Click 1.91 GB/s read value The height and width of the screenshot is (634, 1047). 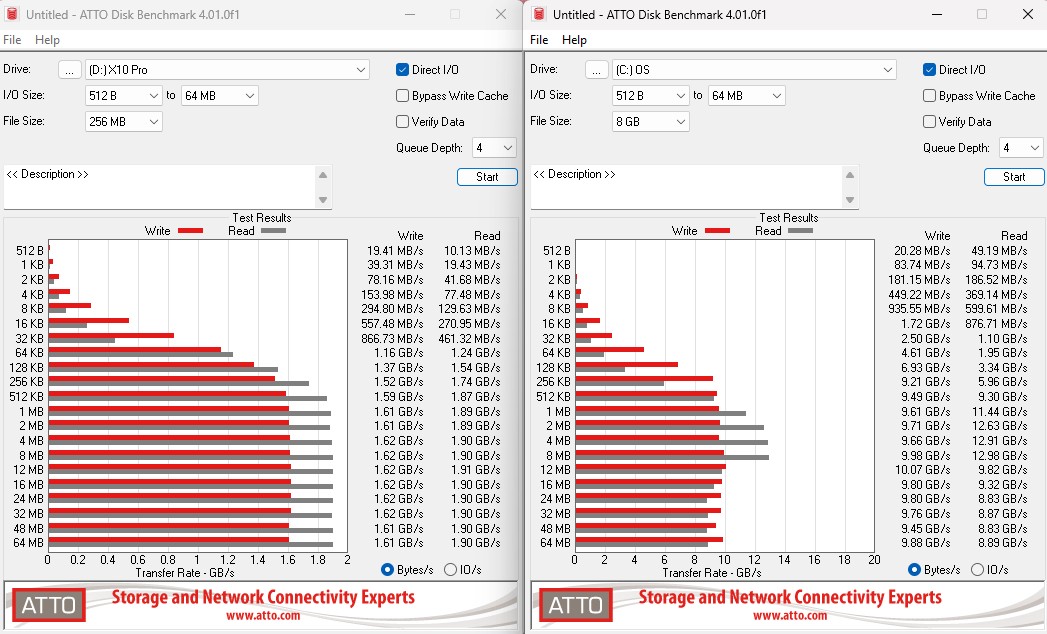pyautogui.click(x=475, y=470)
